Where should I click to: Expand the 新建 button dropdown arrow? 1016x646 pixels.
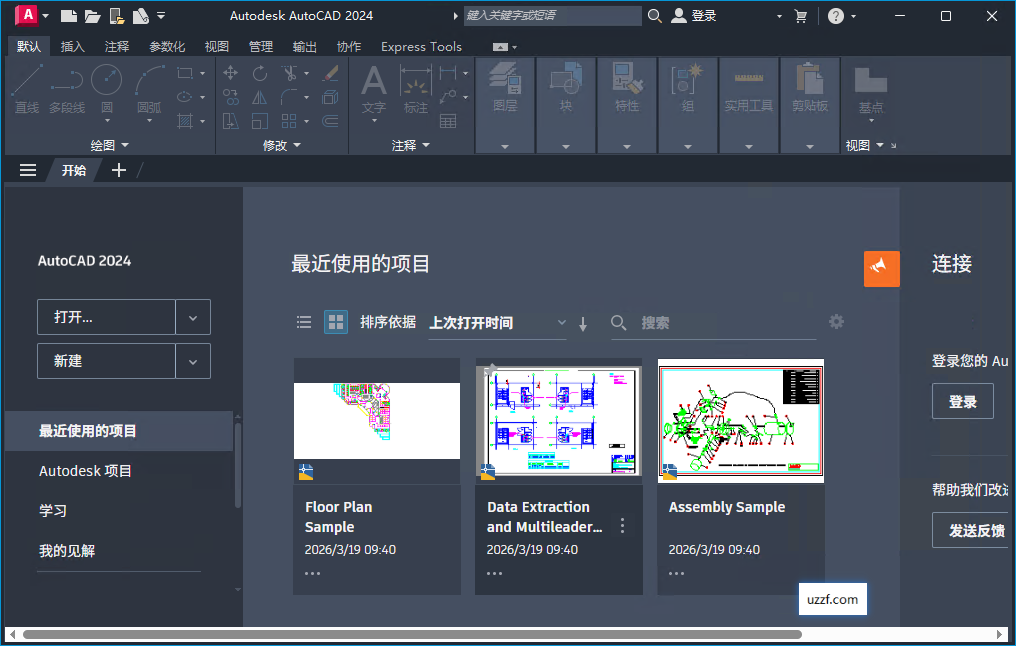point(192,361)
